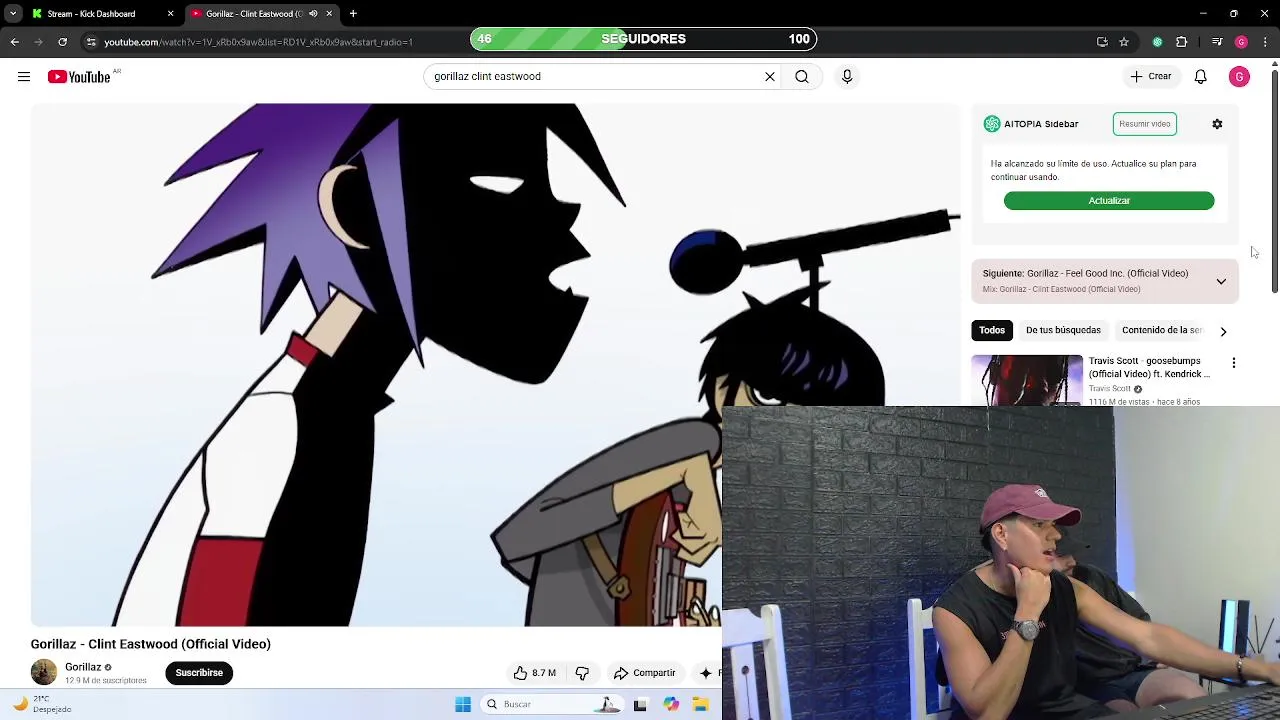Open the Gorillaz channel name link

(x=83, y=667)
